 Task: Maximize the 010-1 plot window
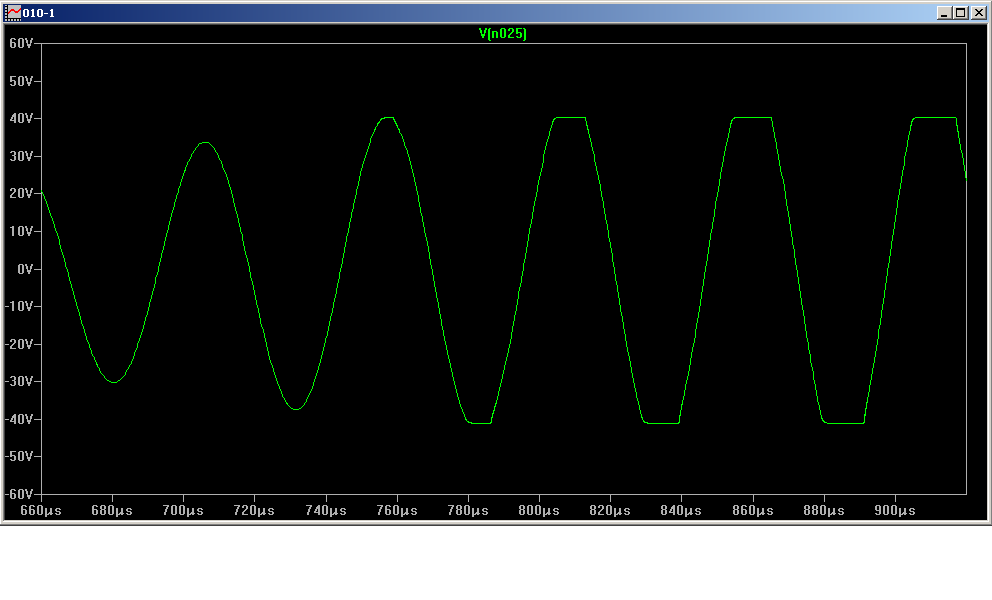[961, 12]
